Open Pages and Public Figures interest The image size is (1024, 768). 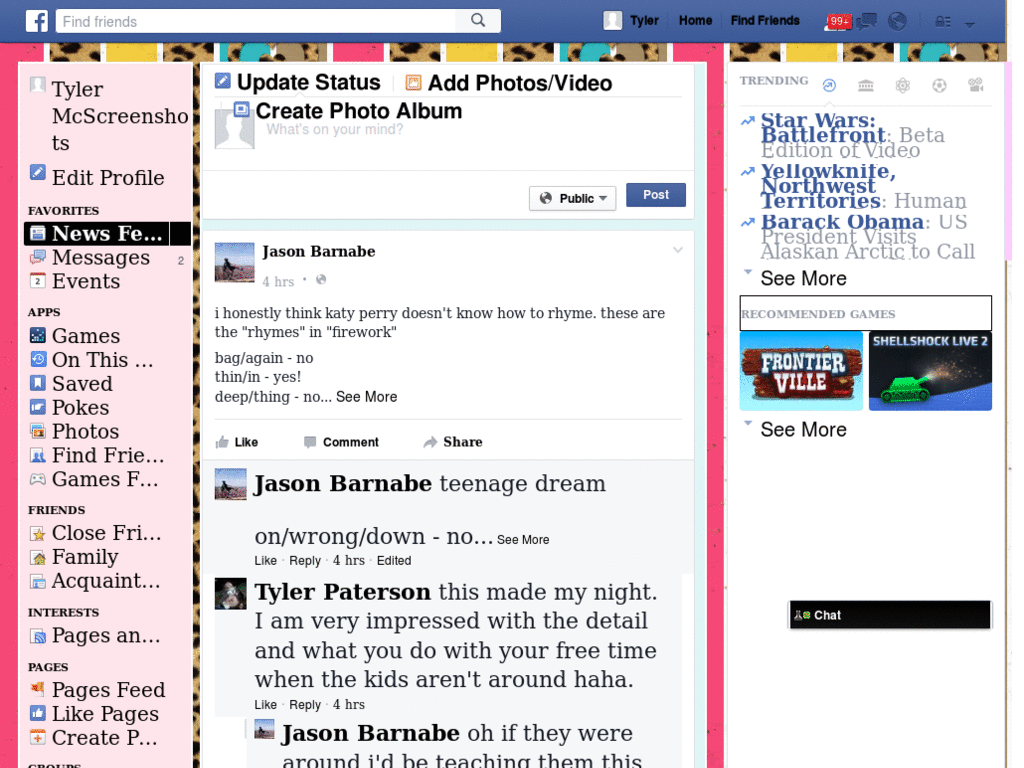point(106,635)
